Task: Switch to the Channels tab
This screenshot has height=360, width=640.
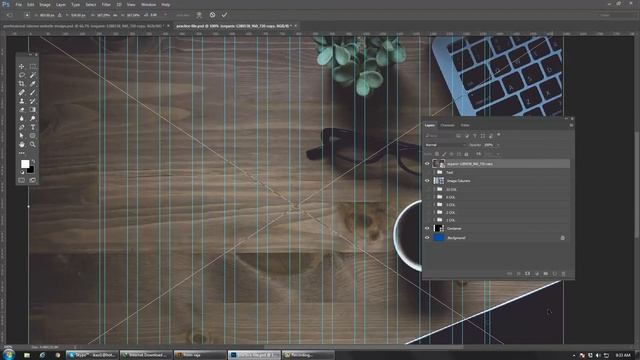Action: 447,125
